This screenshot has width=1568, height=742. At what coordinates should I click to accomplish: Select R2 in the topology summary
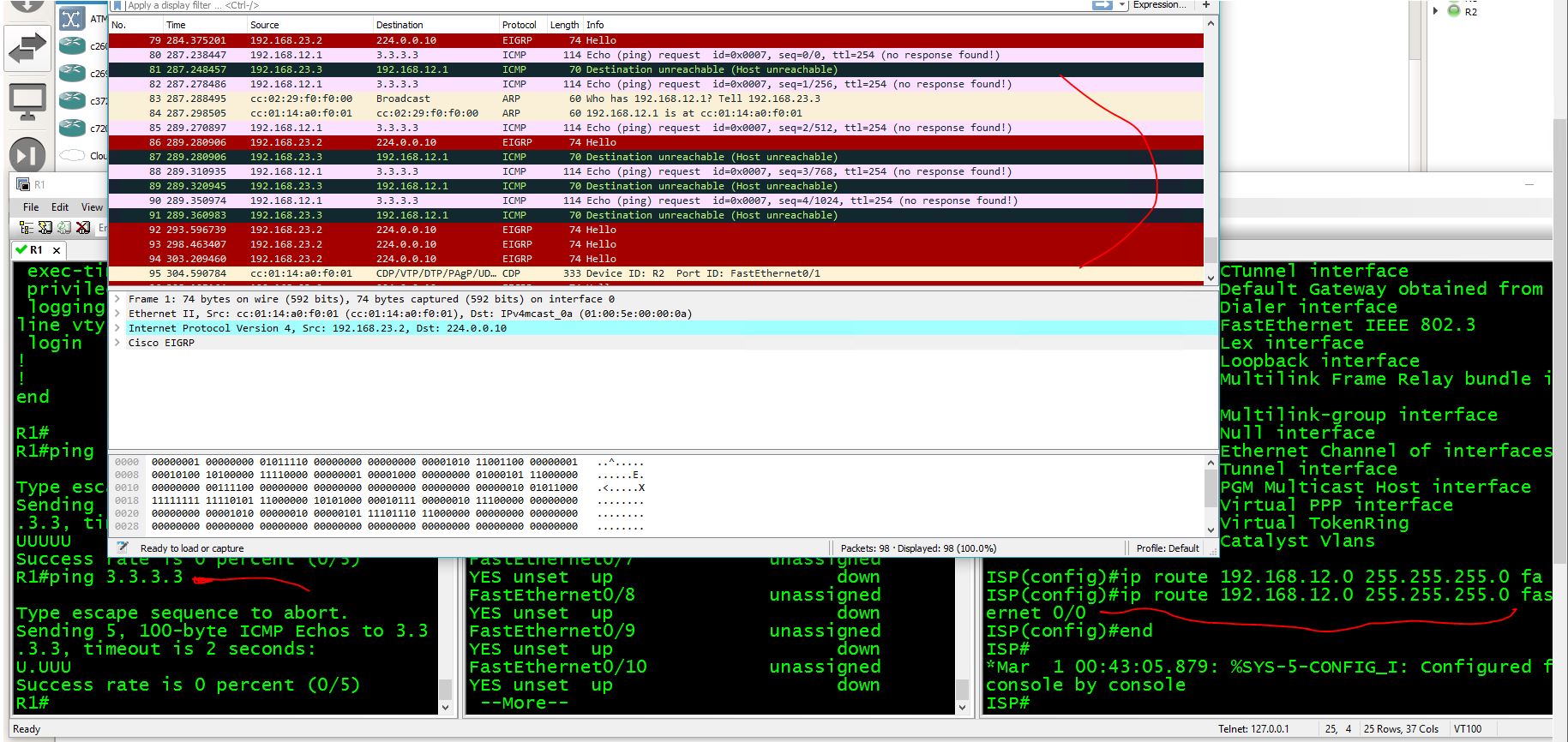[x=1471, y=11]
